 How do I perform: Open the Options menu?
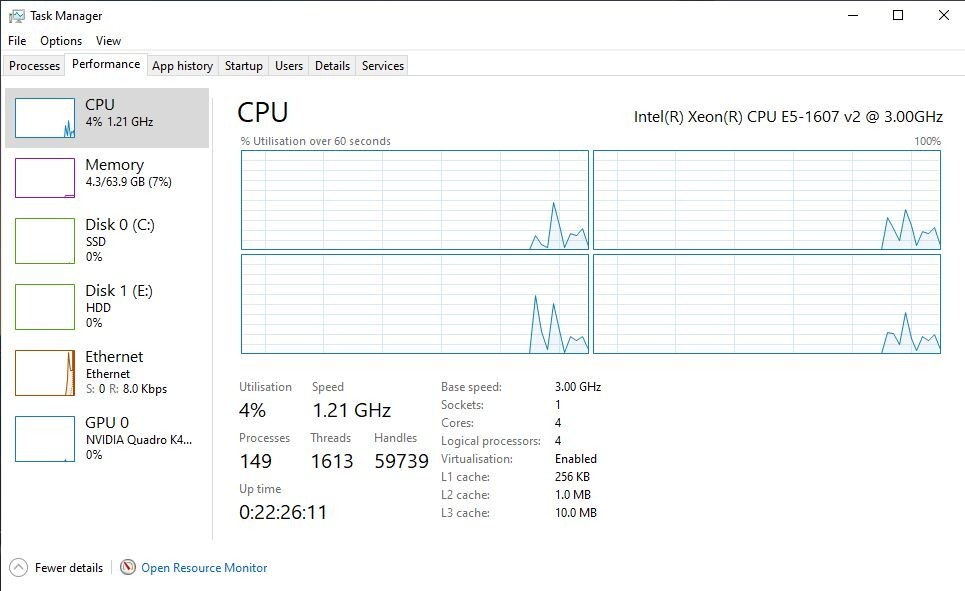[x=61, y=41]
